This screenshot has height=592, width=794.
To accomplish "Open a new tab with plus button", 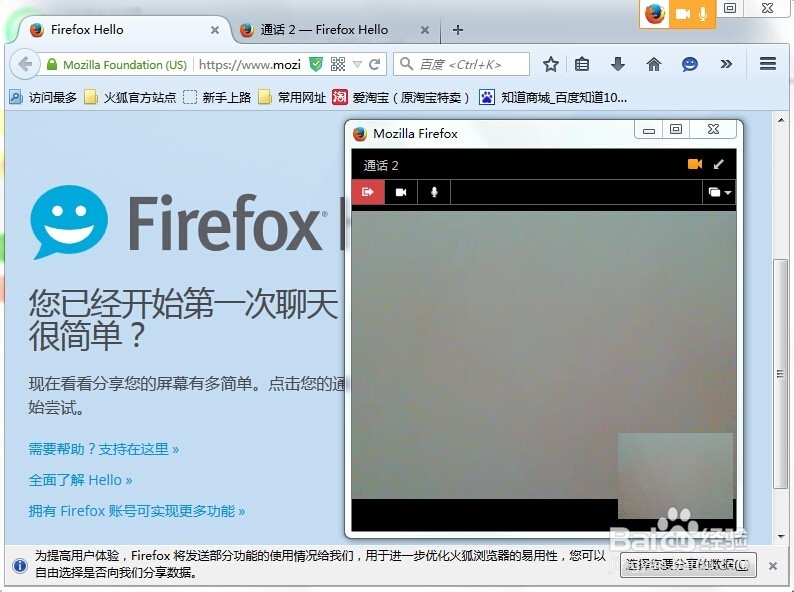I will (458, 30).
